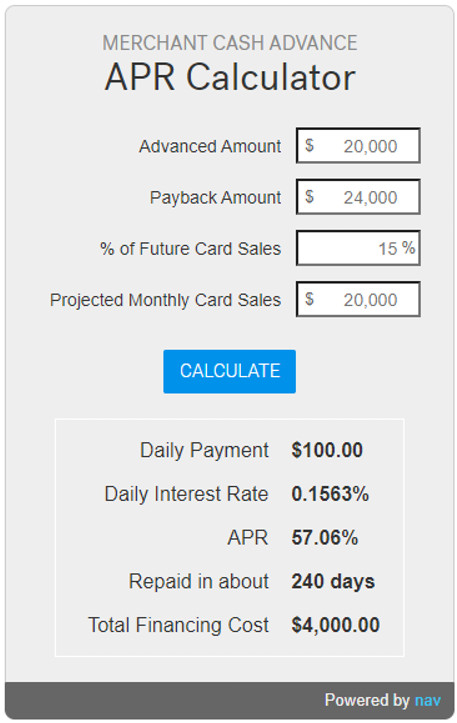Click the dollar sign in Monthly Card Sales
The image size is (457, 723).
pos(309,299)
